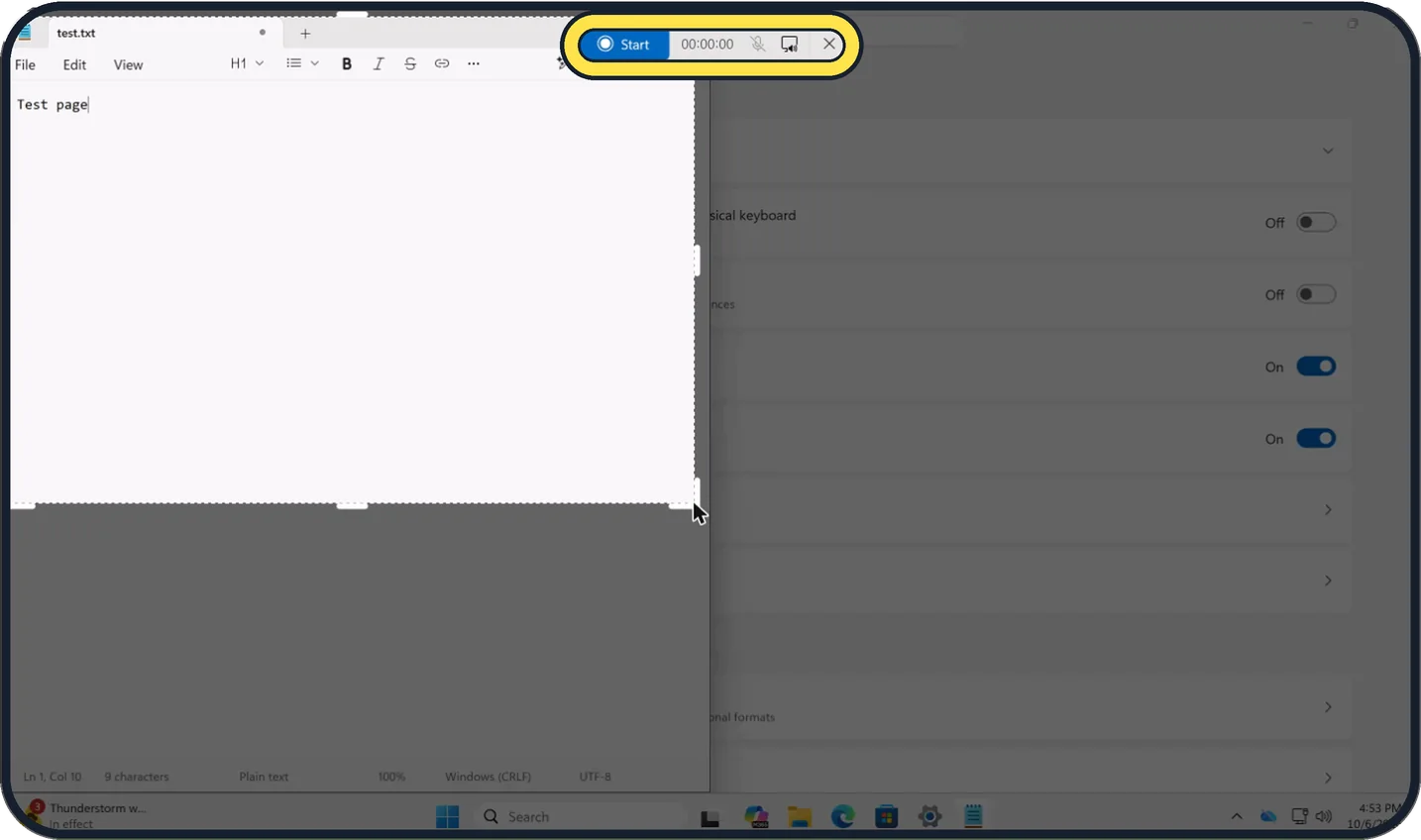Open more formatting options ellipsis

point(474,63)
